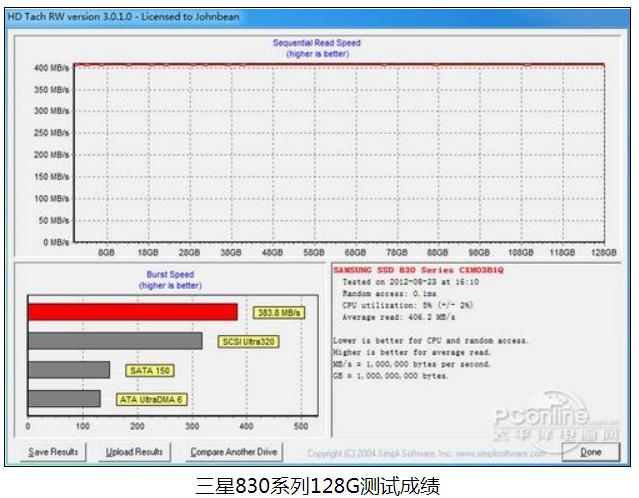Click the gray ATA UltraDMA 6 bar
Image resolution: width=639 pixels, height=498 pixels.
64,399
